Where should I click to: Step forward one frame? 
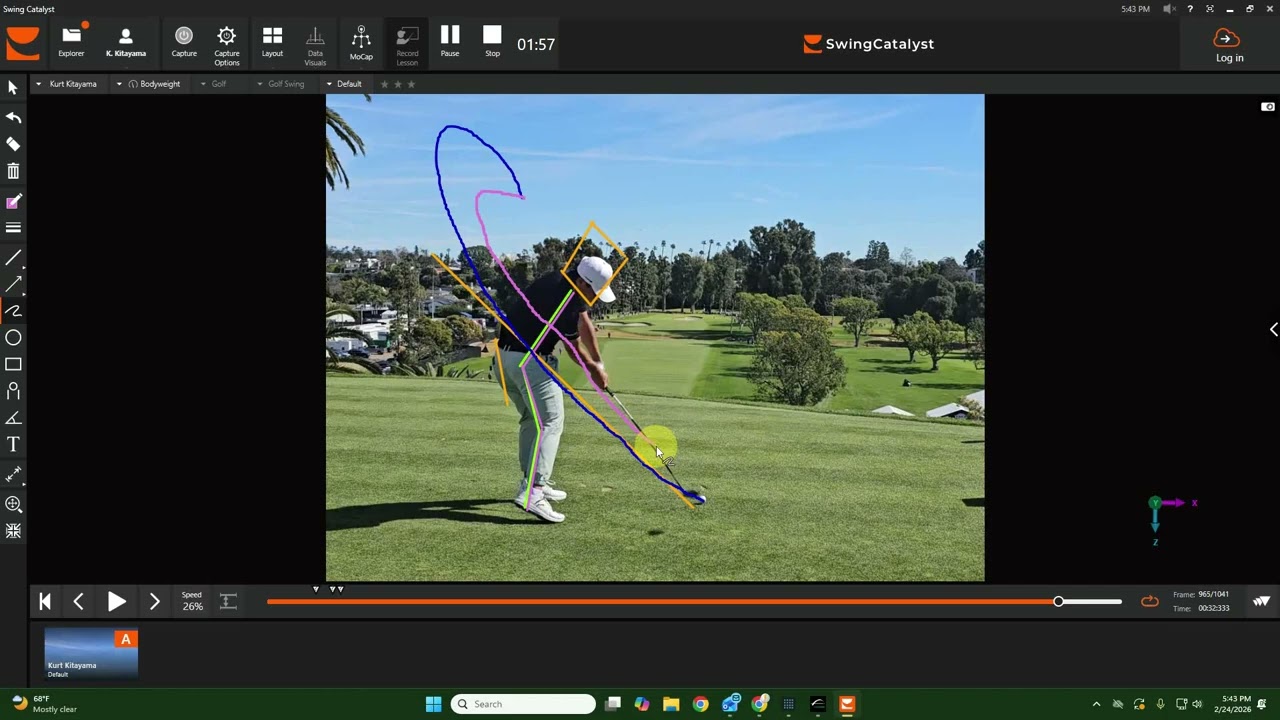tap(154, 601)
